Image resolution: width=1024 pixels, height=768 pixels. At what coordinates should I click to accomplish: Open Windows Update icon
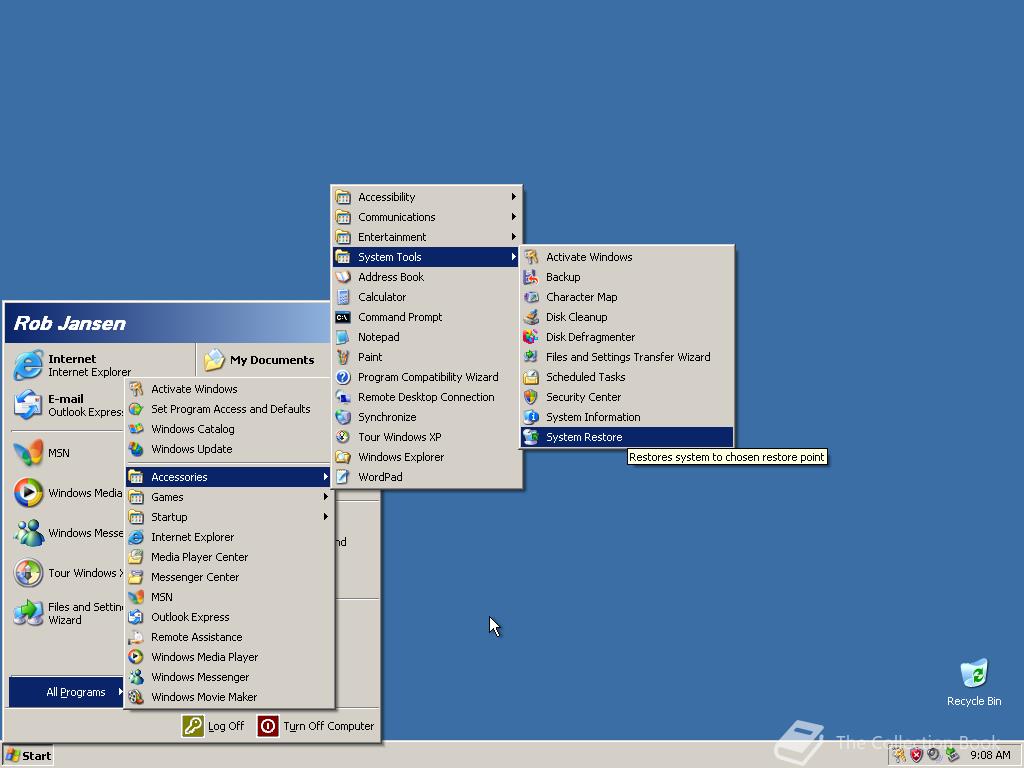(136, 449)
